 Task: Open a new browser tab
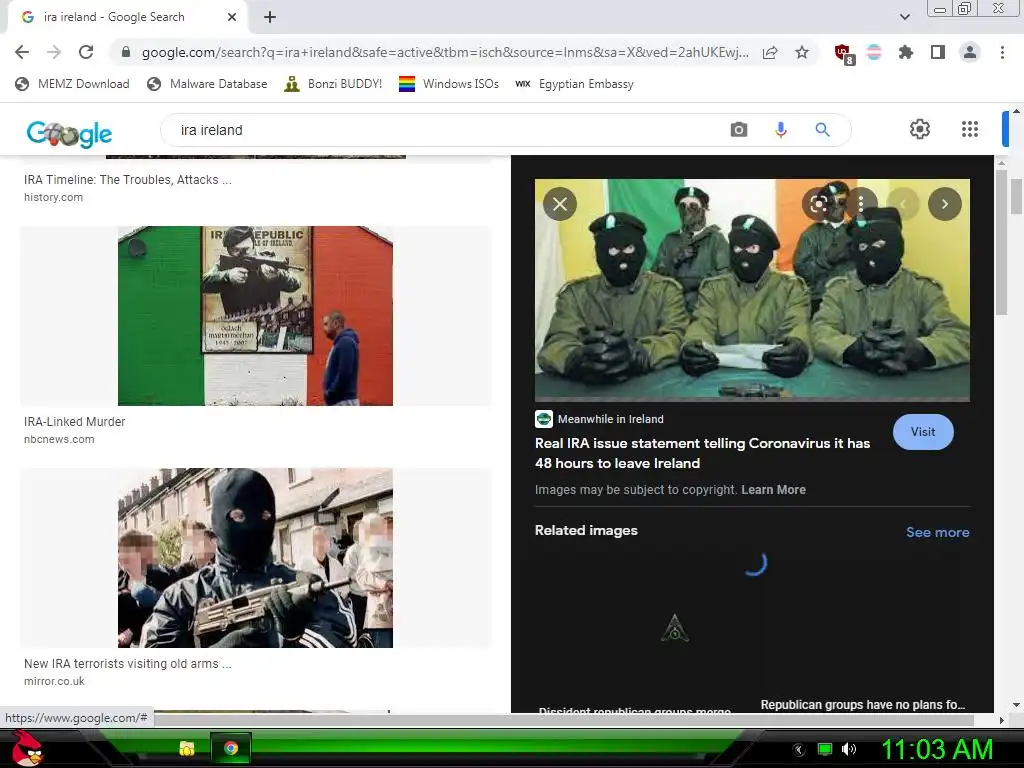[x=270, y=17]
